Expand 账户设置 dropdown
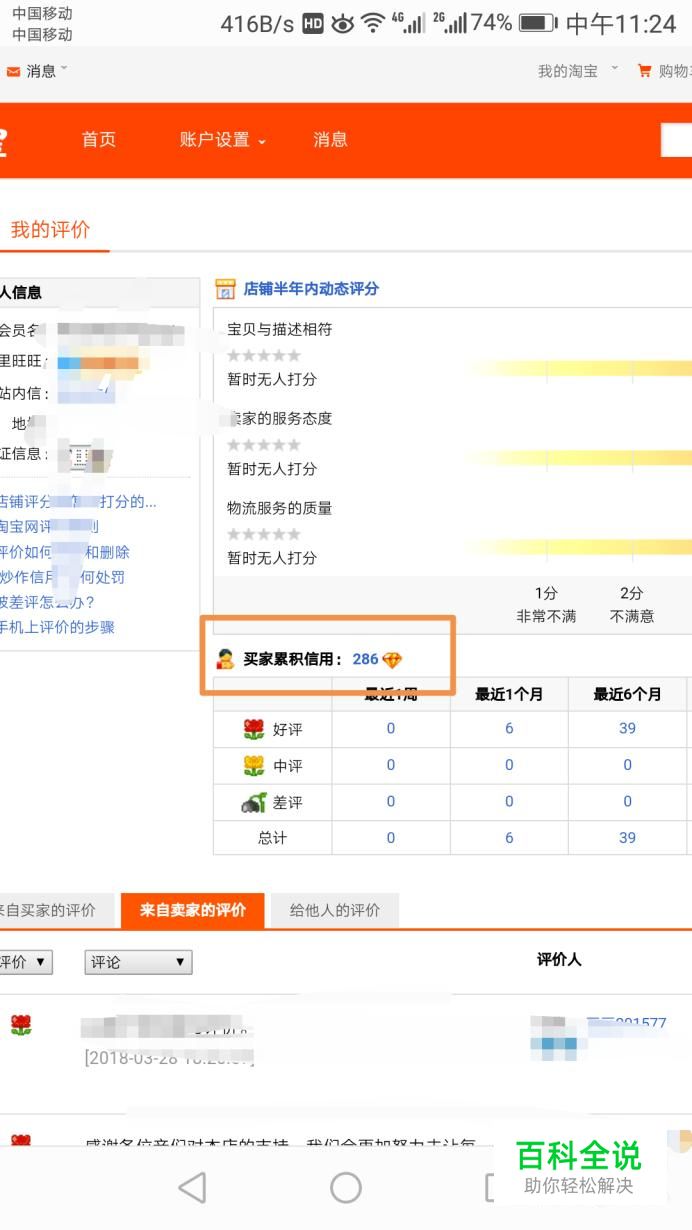The image size is (692, 1230). coord(223,140)
